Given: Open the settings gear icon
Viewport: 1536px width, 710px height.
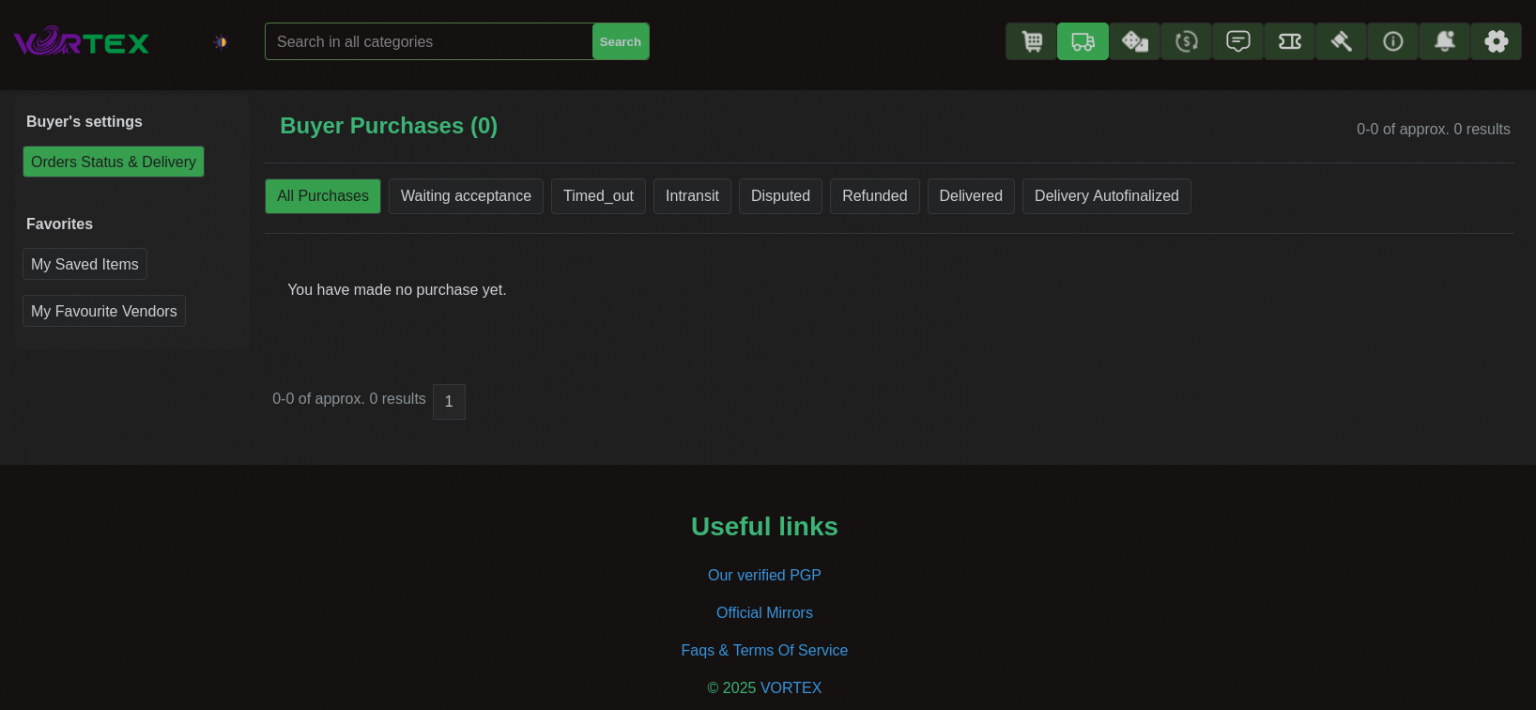Looking at the screenshot, I should 1496,41.
